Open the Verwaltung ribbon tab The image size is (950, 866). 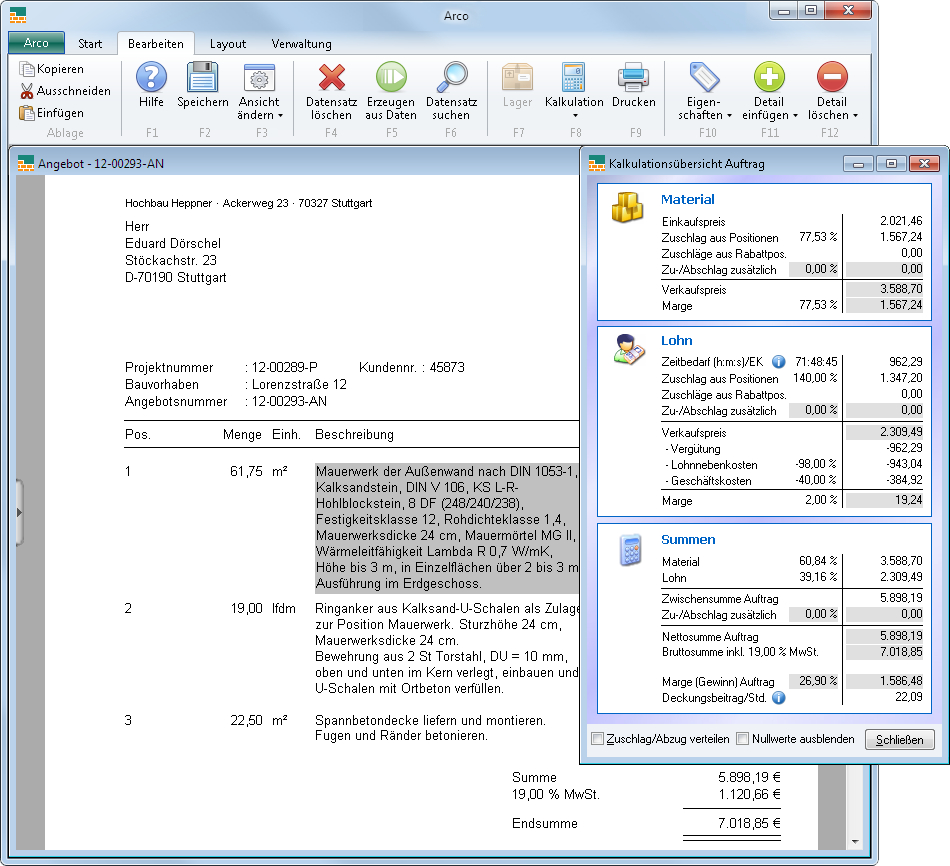click(x=301, y=44)
